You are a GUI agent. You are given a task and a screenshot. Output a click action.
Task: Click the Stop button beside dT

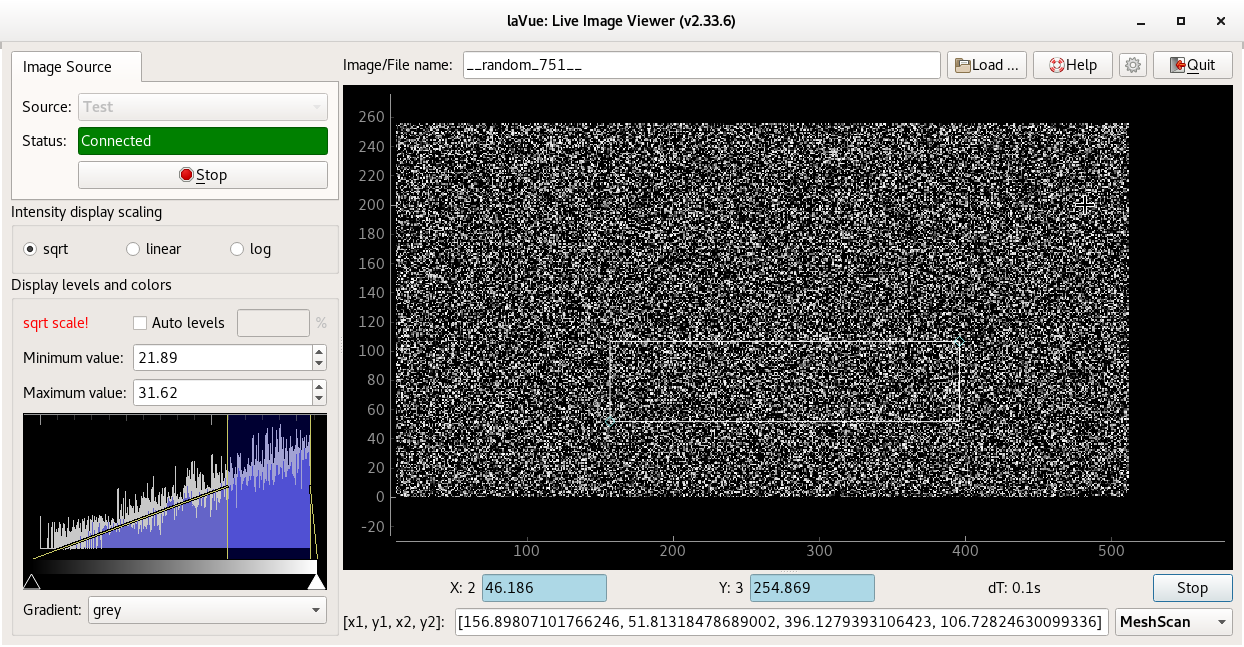pos(1192,588)
